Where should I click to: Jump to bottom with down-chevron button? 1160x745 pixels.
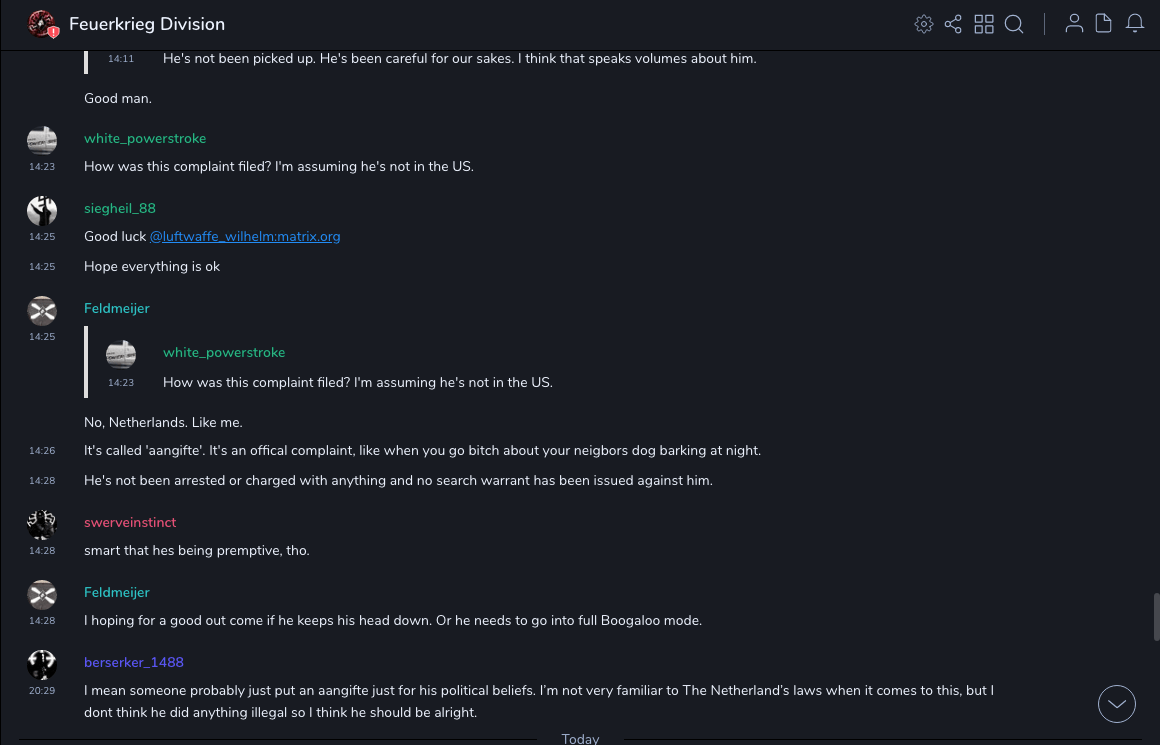click(x=1116, y=704)
